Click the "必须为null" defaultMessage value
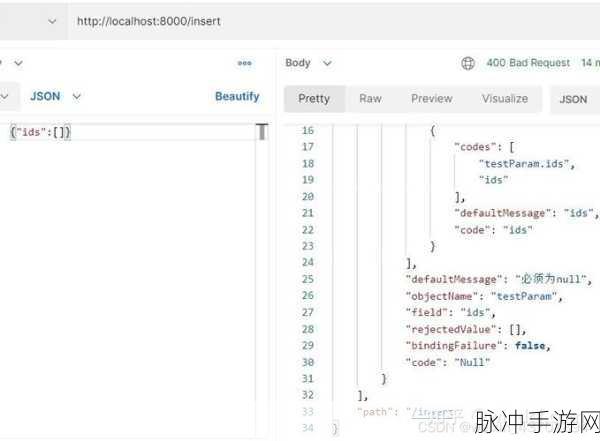This screenshot has height=441, width=600. pyautogui.click(x=551, y=279)
